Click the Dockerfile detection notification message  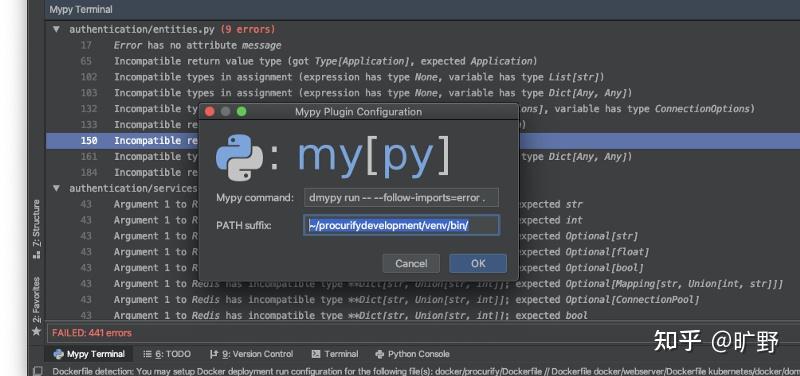click(x=426, y=370)
